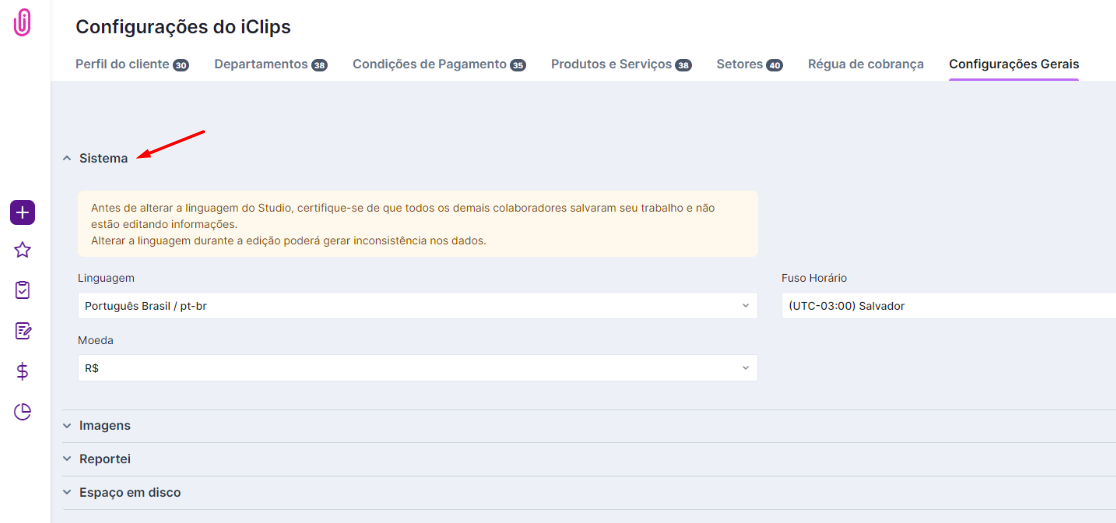Open the Linguagem dropdown
The height and width of the screenshot is (523, 1116).
point(417,306)
